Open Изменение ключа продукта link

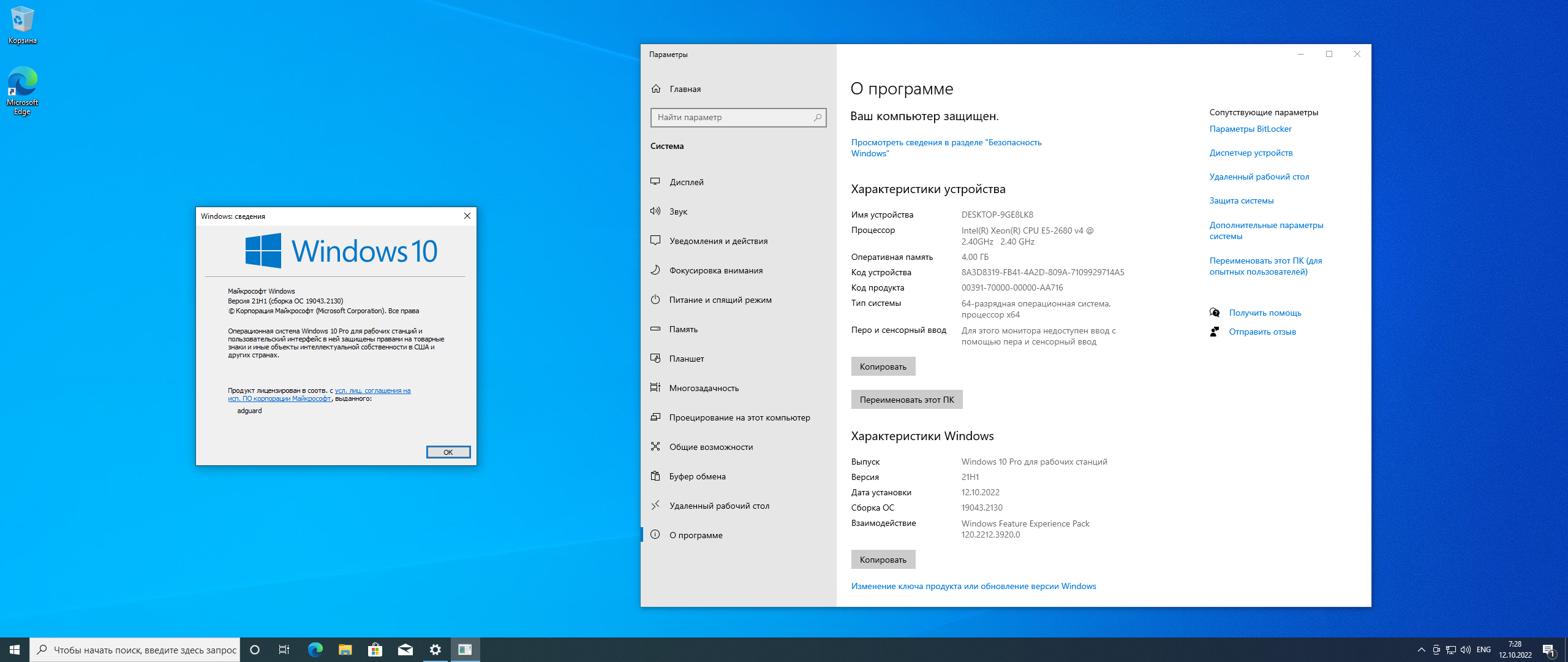pos(973,586)
